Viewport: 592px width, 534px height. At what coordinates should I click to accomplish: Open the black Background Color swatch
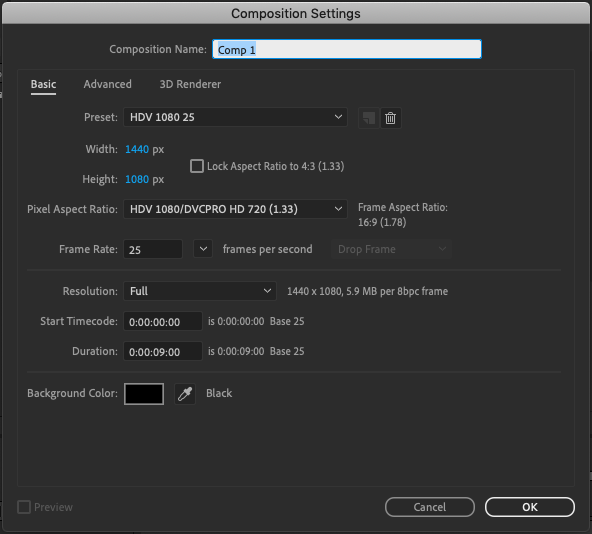pos(144,394)
